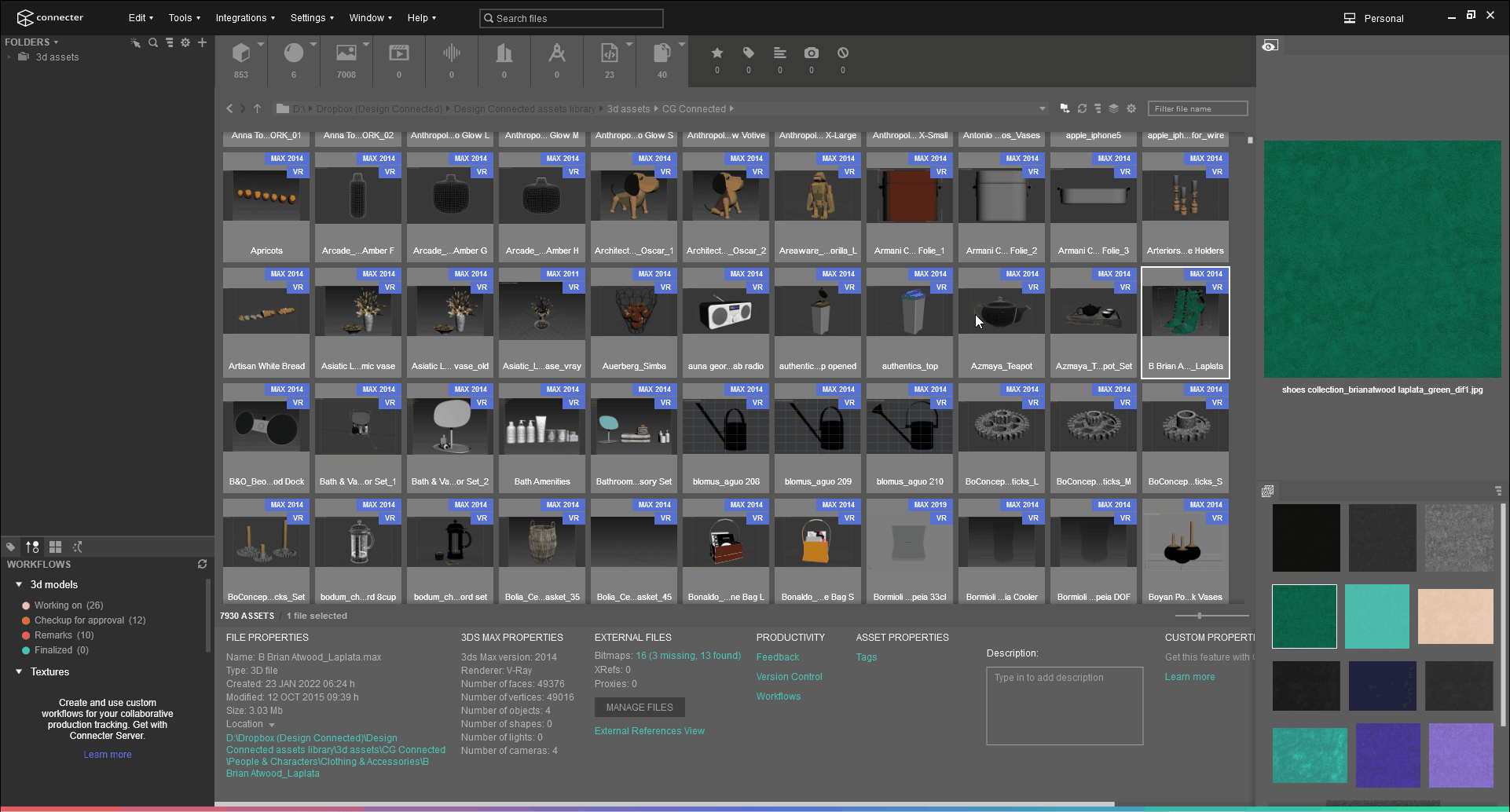This screenshot has width=1510, height=812.
Task: Open script files filter dropdown arrow
Action: (x=629, y=44)
